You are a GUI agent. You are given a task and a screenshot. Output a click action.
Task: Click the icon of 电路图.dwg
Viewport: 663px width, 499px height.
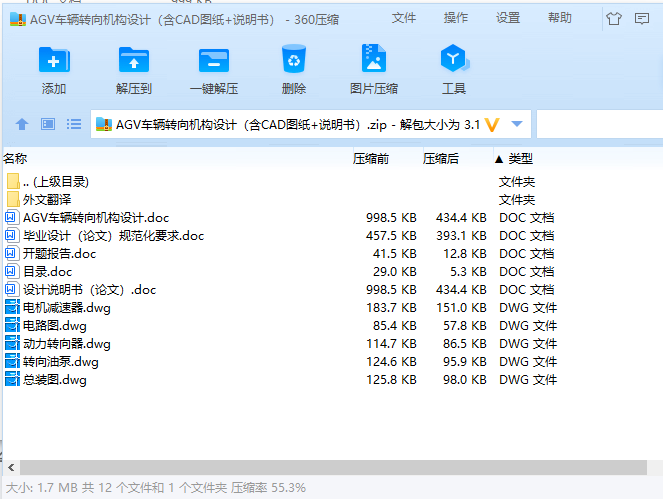tap(12, 325)
